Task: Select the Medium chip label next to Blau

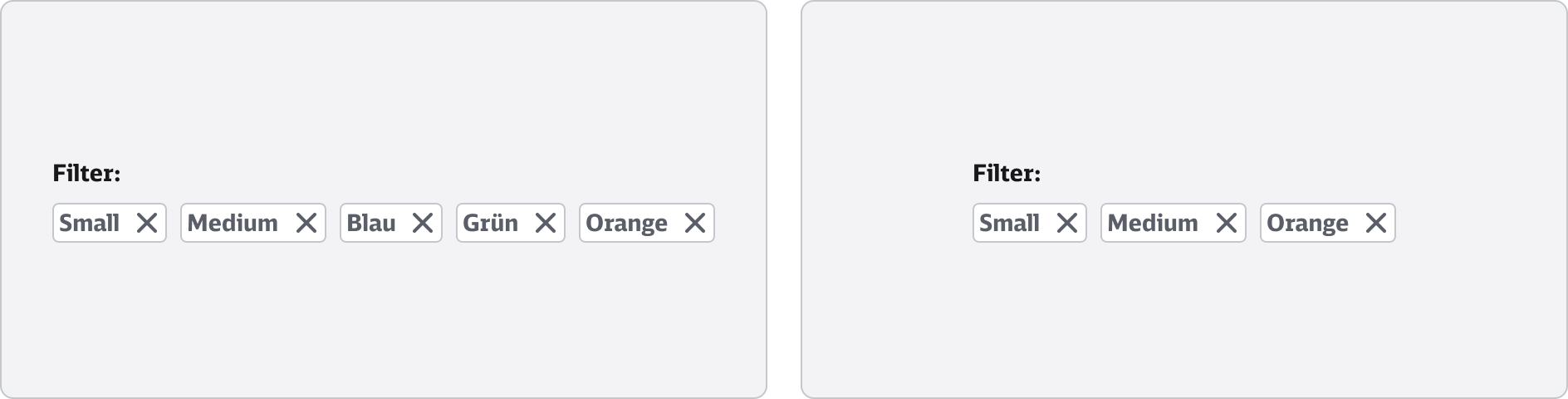Action: [x=233, y=223]
